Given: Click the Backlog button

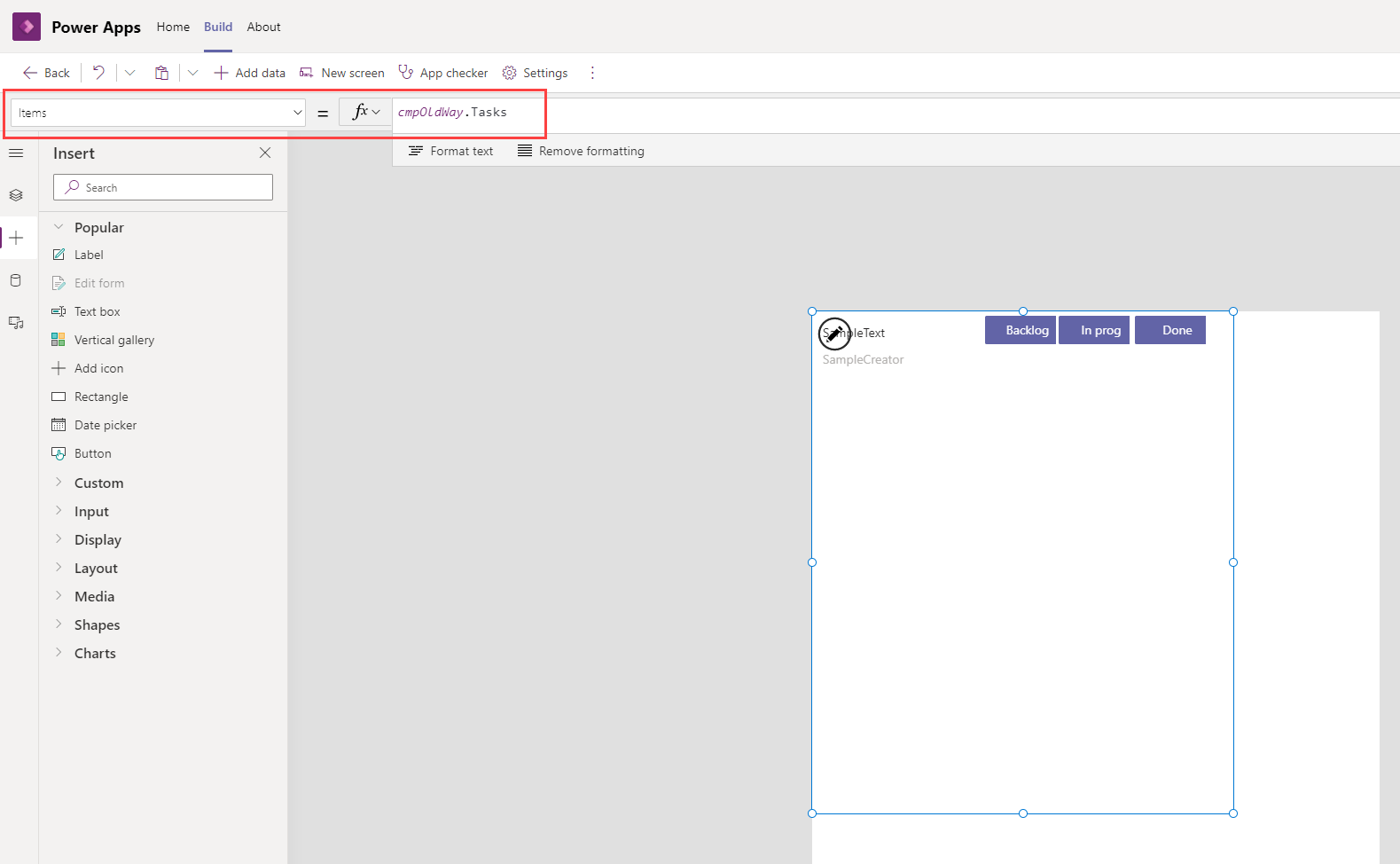Looking at the screenshot, I should (1020, 330).
